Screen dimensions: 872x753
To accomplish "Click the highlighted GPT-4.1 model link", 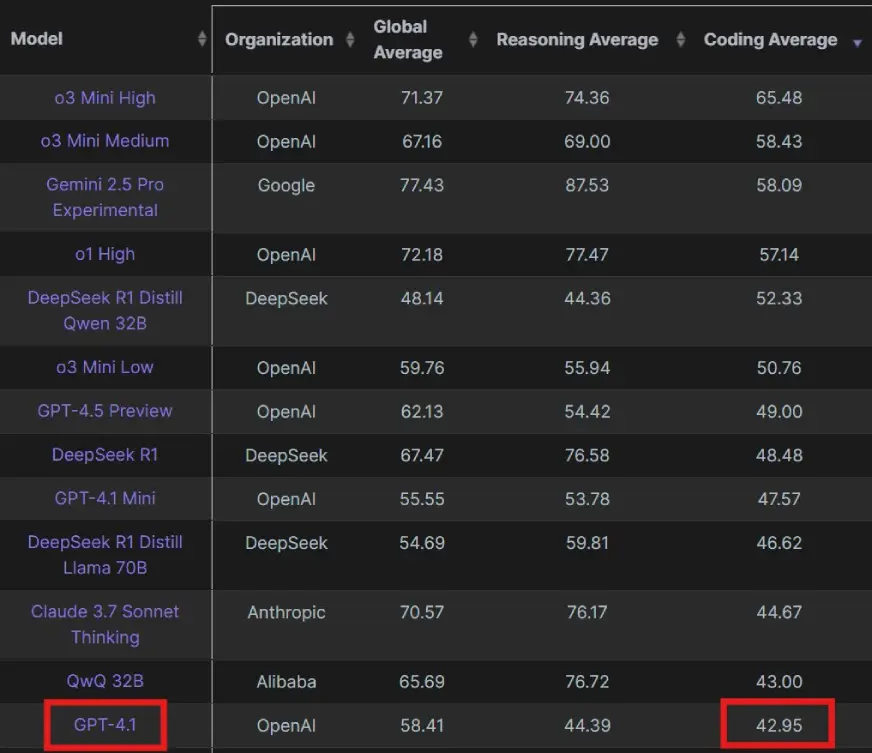I will (x=105, y=725).
